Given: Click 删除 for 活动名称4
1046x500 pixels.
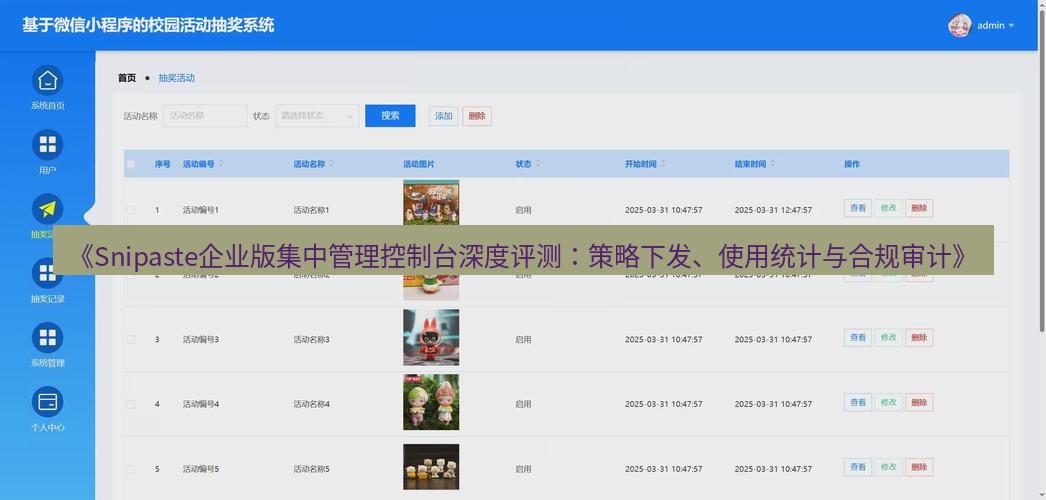Looking at the screenshot, I should tap(919, 403).
